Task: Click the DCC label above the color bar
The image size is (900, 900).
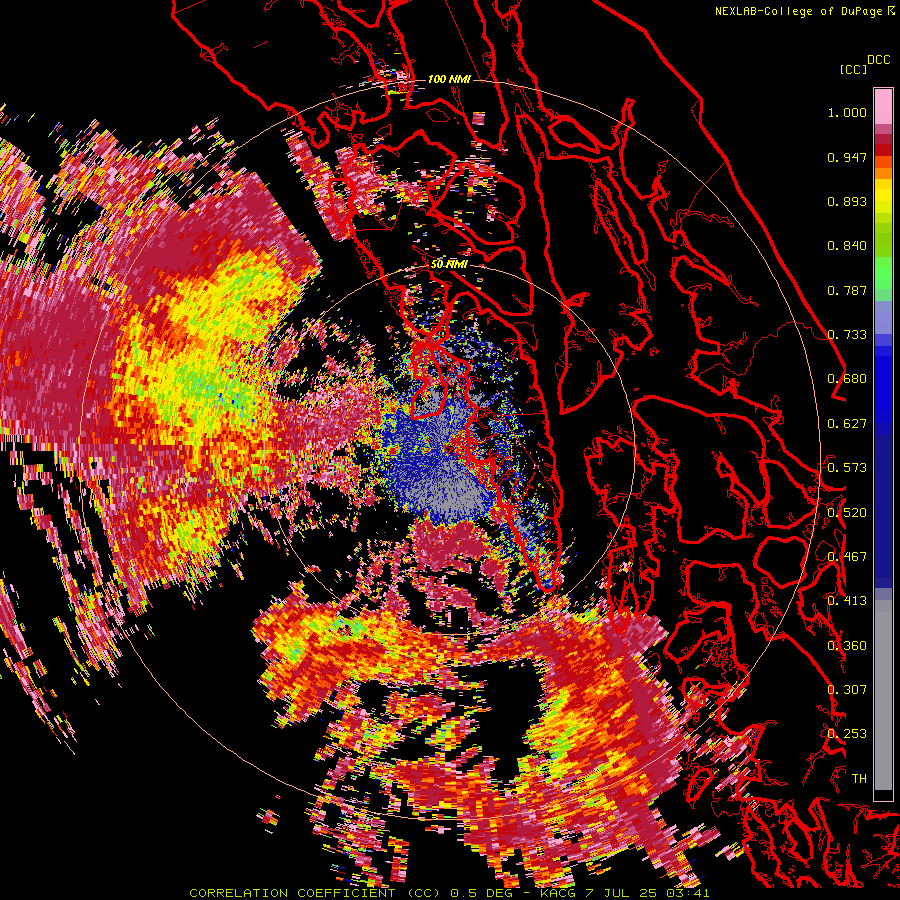Action: click(x=879, y=60)
